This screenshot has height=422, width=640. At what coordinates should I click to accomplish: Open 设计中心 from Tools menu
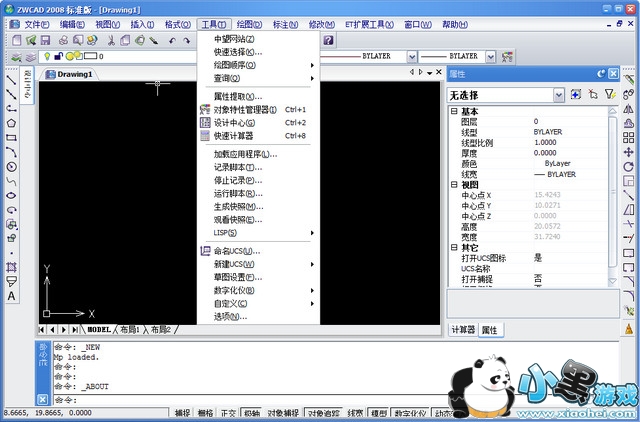click(x=258, y=122)
